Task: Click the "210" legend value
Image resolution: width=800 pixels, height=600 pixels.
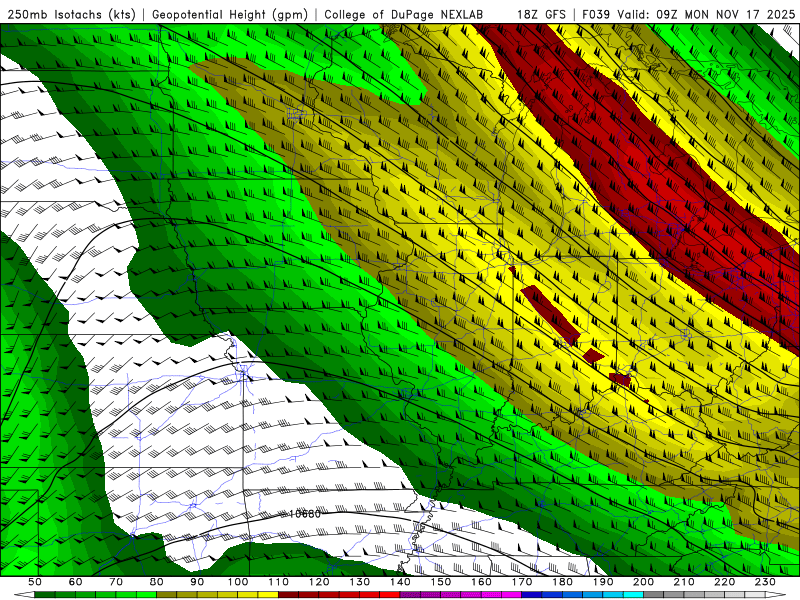Action: coord(684,582)
